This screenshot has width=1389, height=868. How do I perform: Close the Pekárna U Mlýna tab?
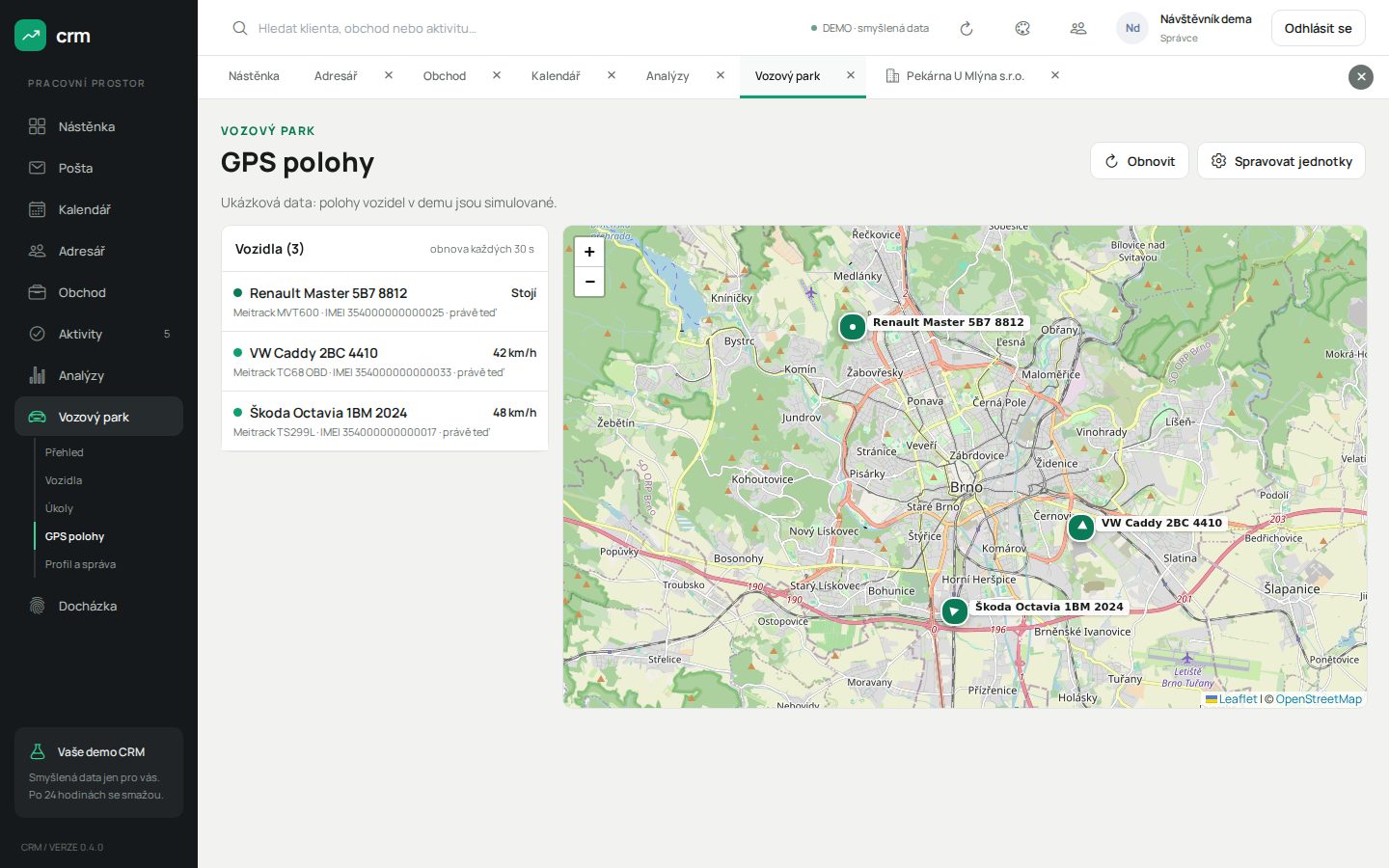click(x=1055, y=75)
